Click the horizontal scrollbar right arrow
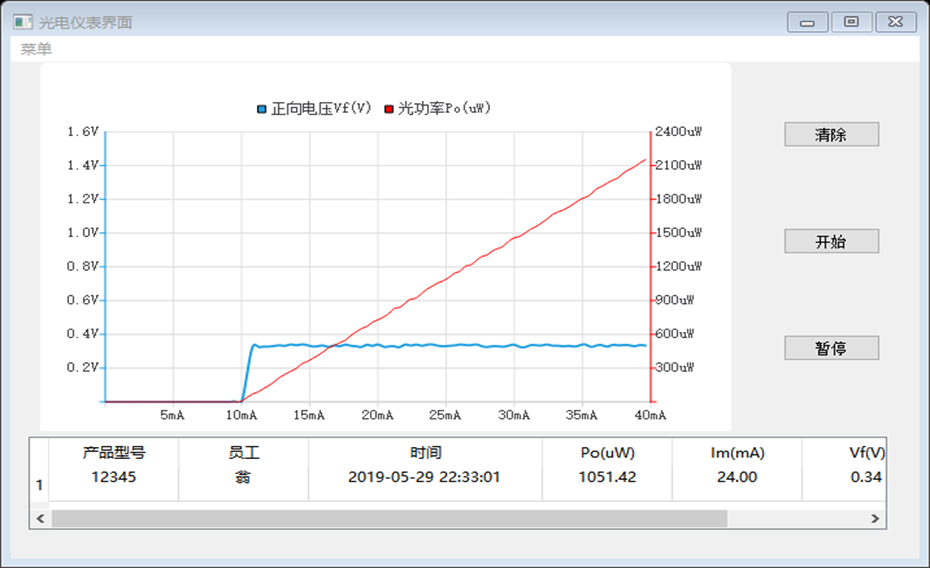930x568 pixels. 875,519
